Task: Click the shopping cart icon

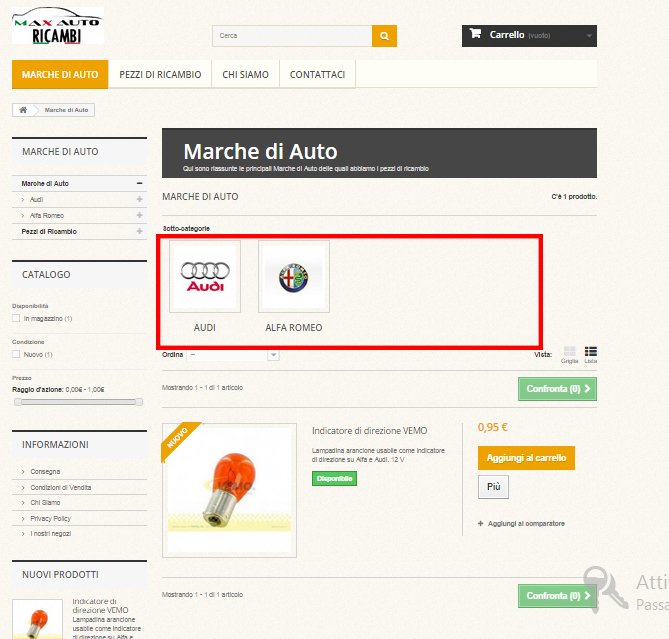Action: point(475,33)
